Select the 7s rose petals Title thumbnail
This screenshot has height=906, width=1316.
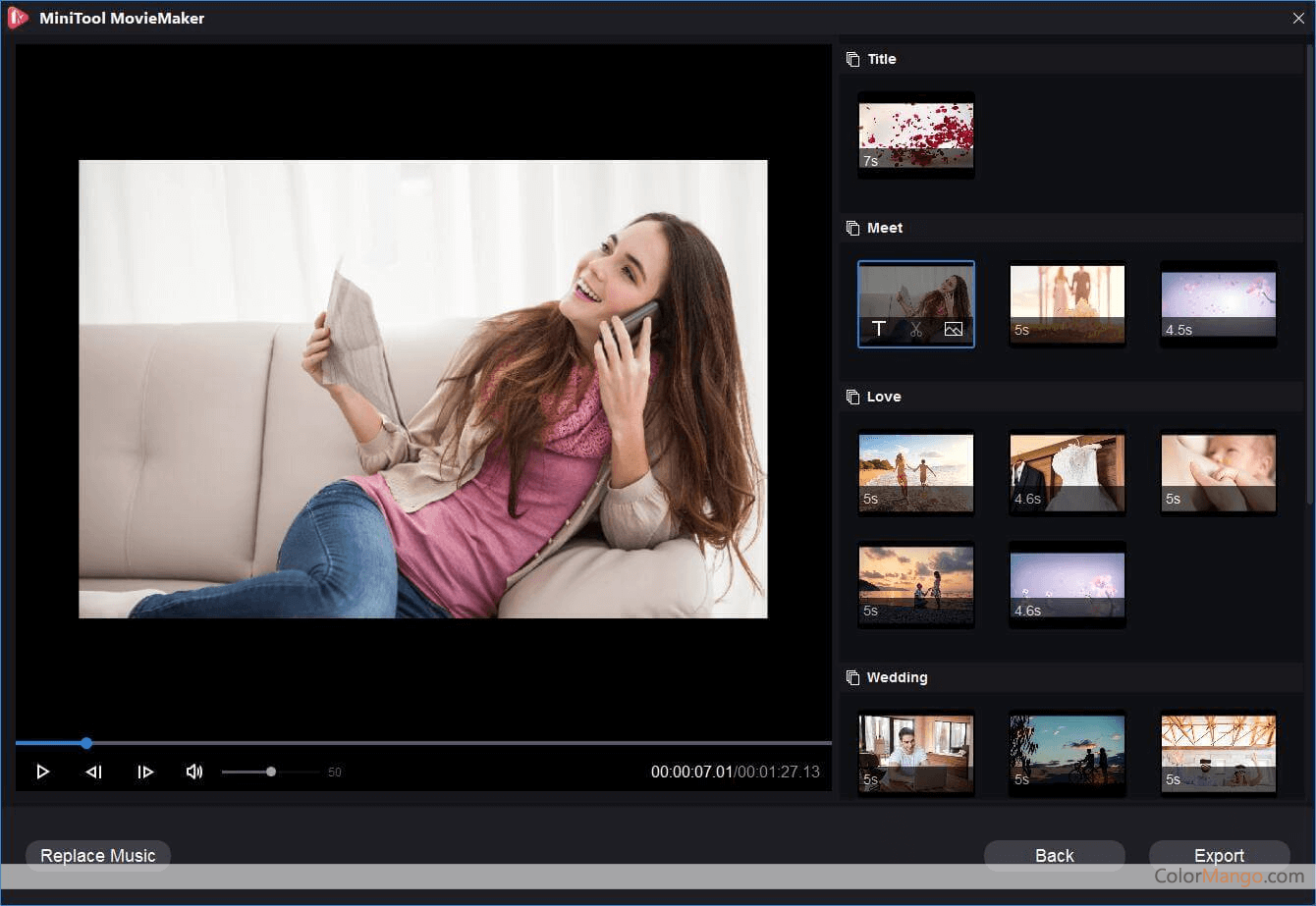916,135
